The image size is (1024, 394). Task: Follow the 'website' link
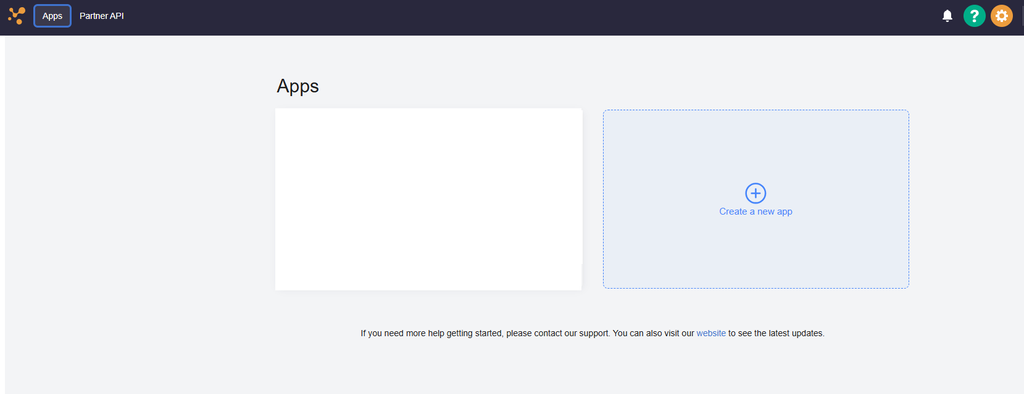(x=711, y=333)
